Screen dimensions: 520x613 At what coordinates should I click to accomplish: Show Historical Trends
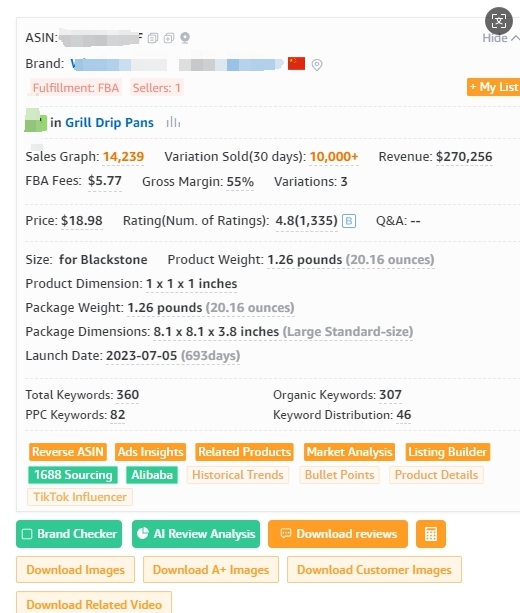(x=238, y=475)
